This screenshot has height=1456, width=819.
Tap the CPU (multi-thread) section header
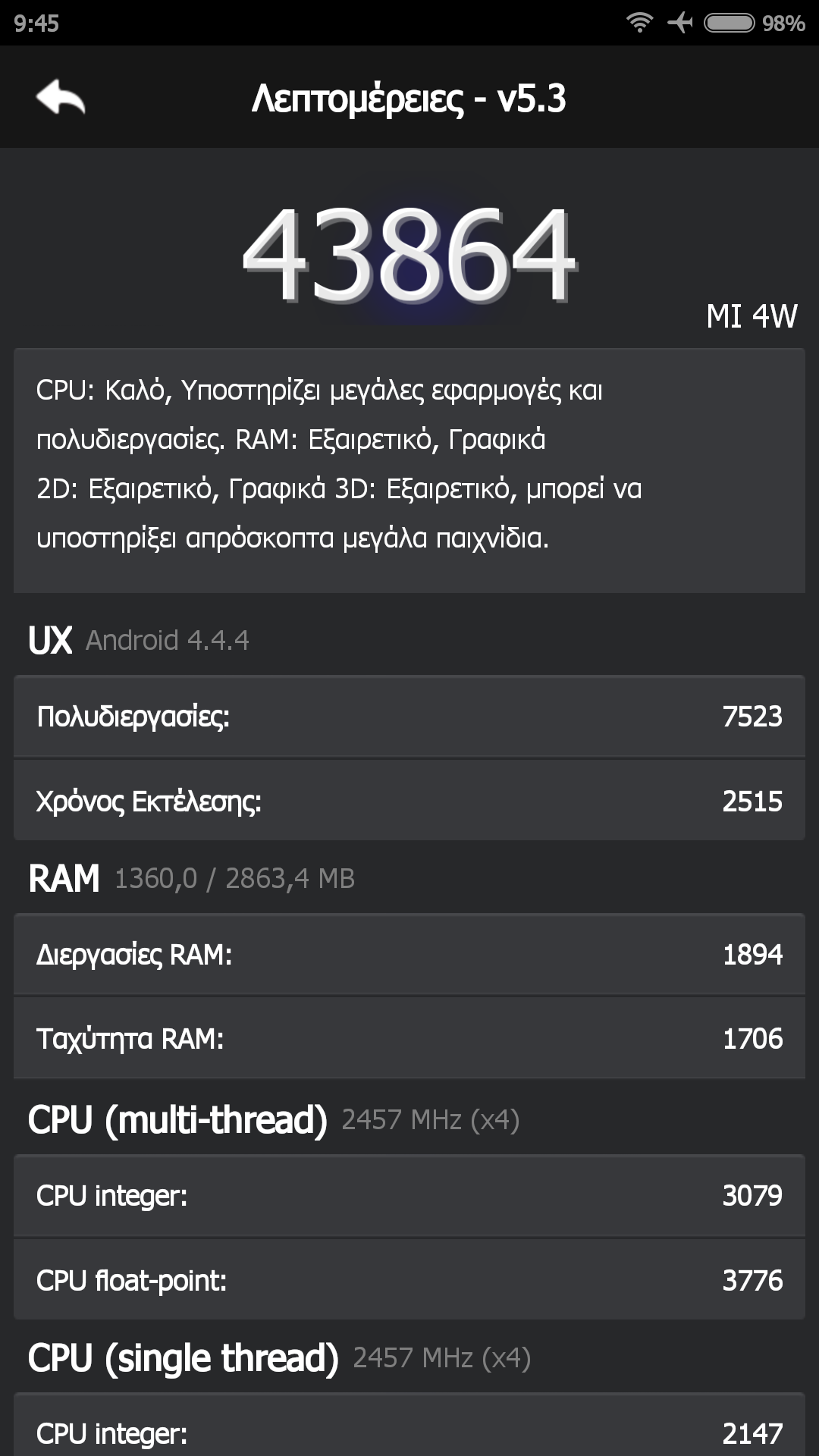[273, 1120]
